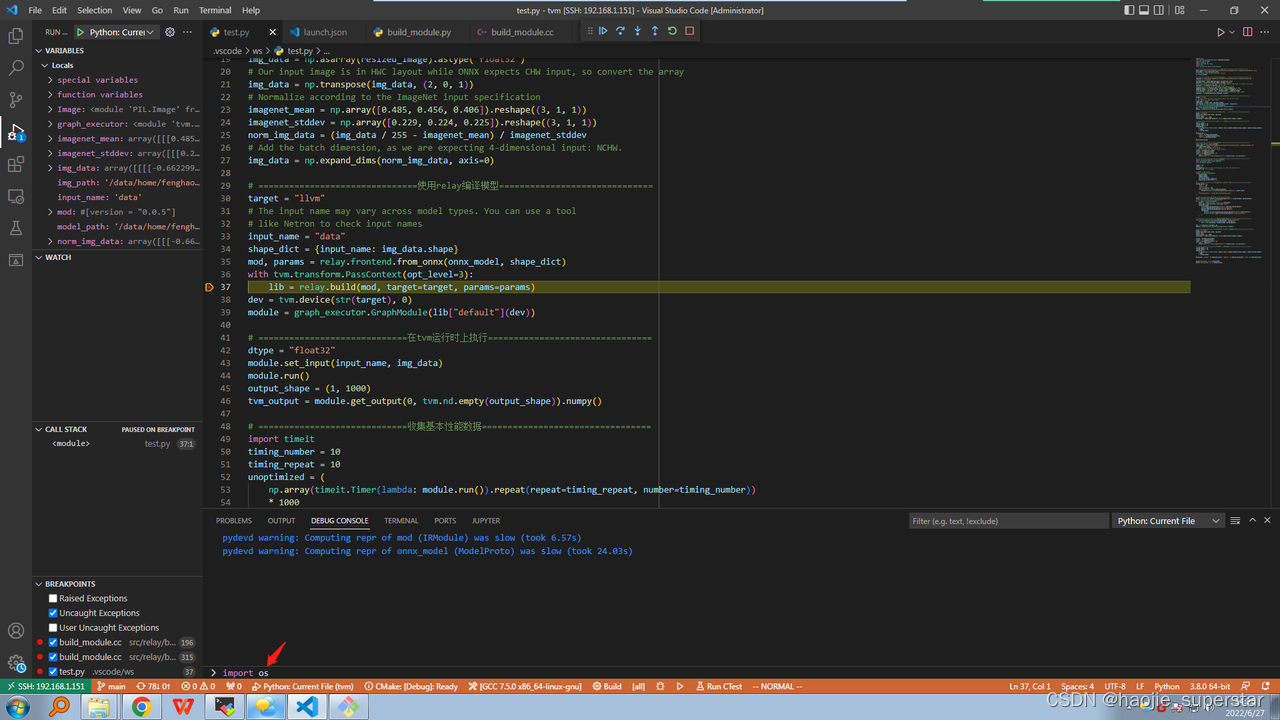The image size is (1280, 720).
Task: Step over in debug toolbar
Action: tap(620, 31)
